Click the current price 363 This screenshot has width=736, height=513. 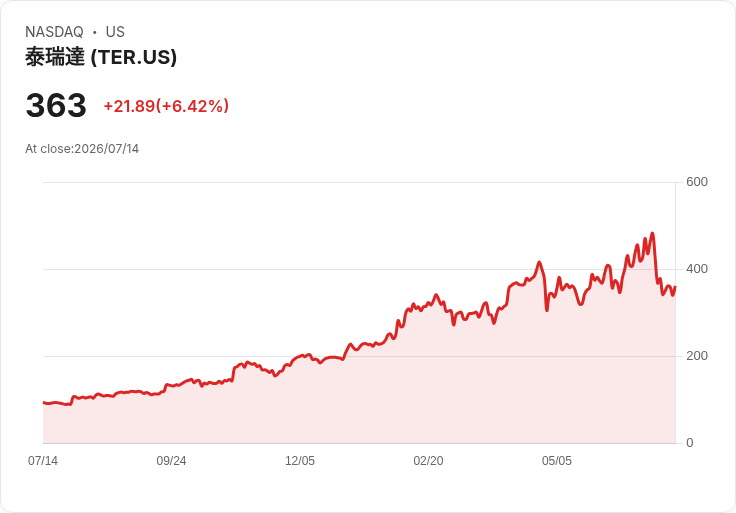tap(56, 105)
